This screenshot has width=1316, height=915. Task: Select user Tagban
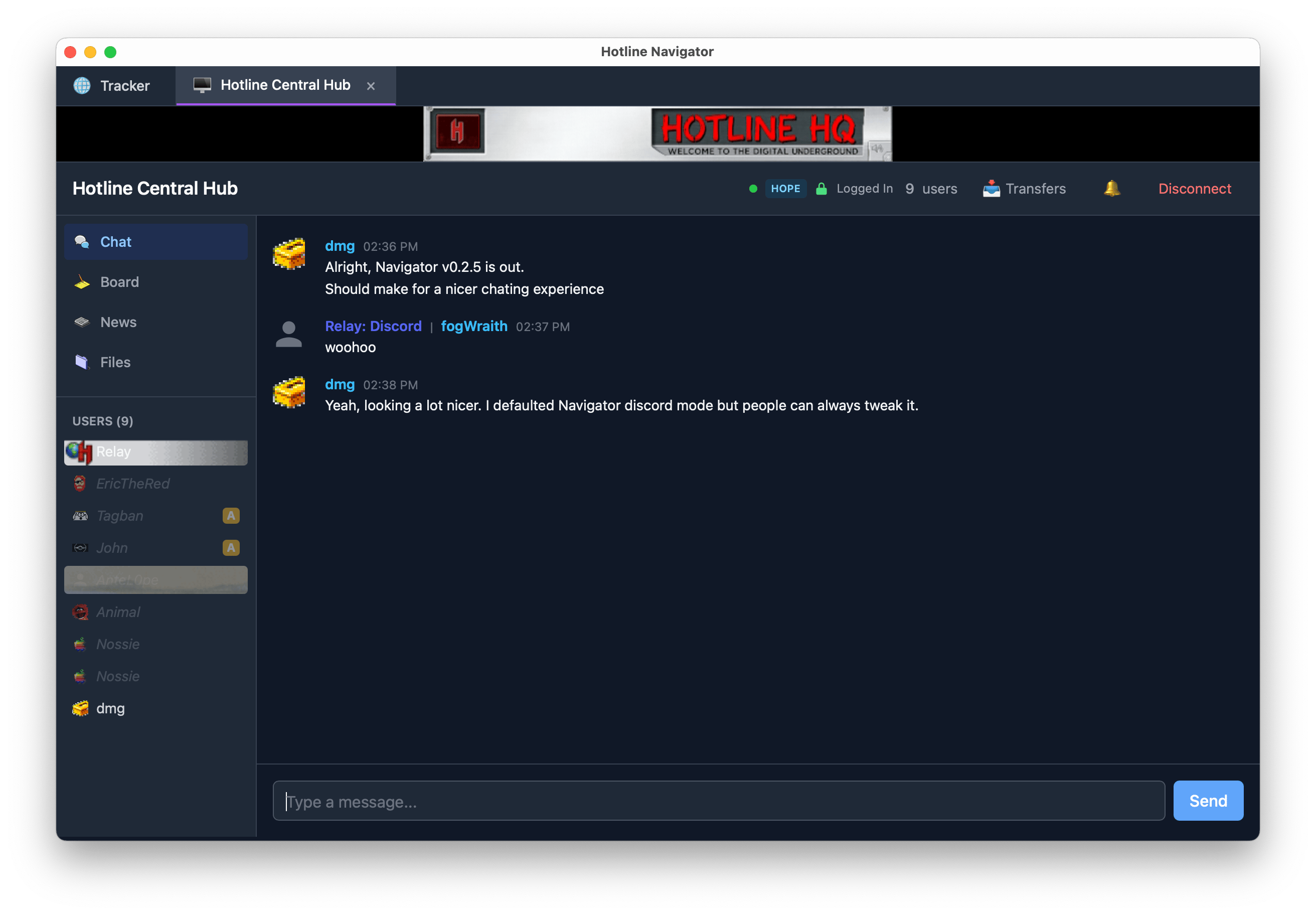click(x=156, y=516)
